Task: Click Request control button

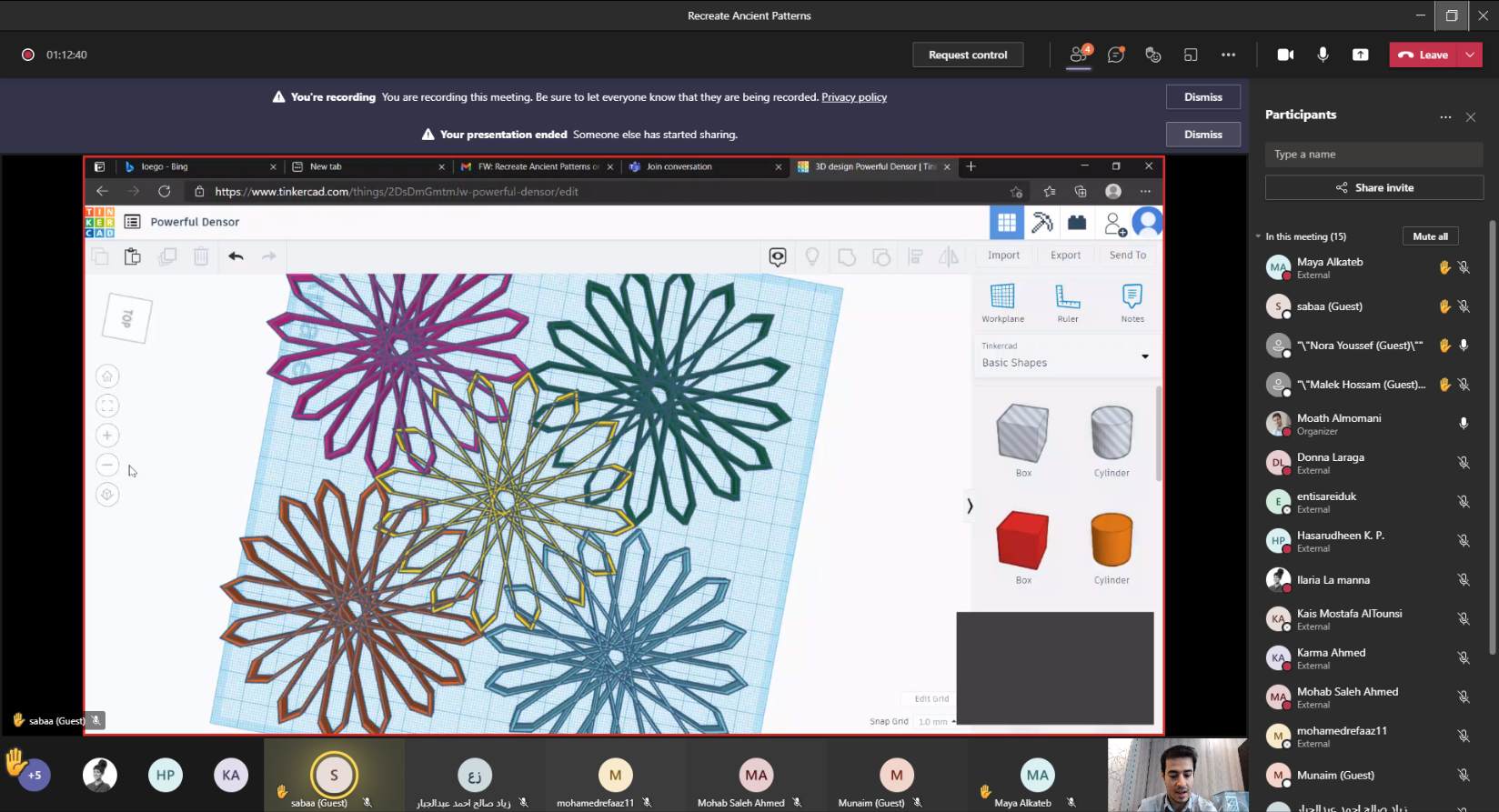Action: point(968,55)
